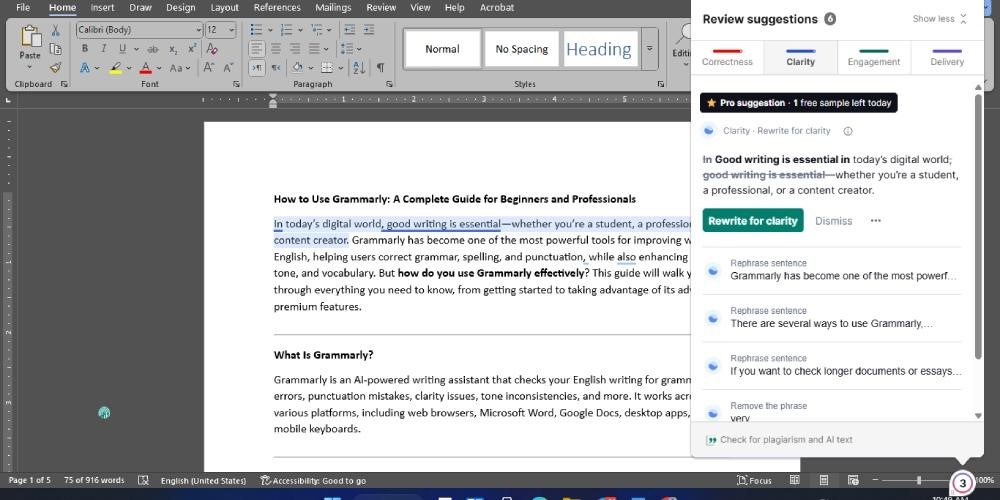Toggle Underline formatting
The image size is (1000, 500).
pyautogui.click(x=121, y=49)
